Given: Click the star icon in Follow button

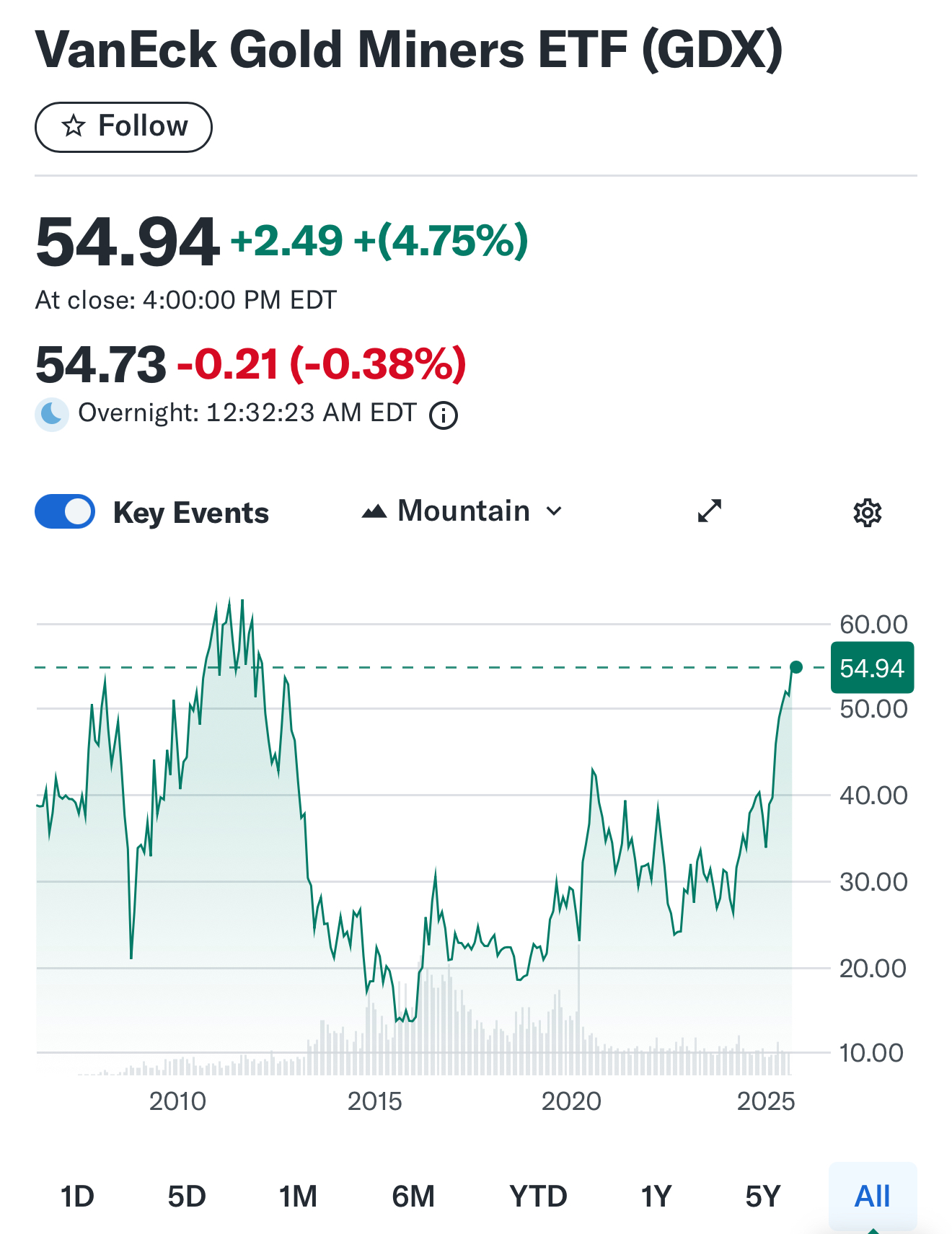Looking at the screenshot, I should [x=74, y=127].
